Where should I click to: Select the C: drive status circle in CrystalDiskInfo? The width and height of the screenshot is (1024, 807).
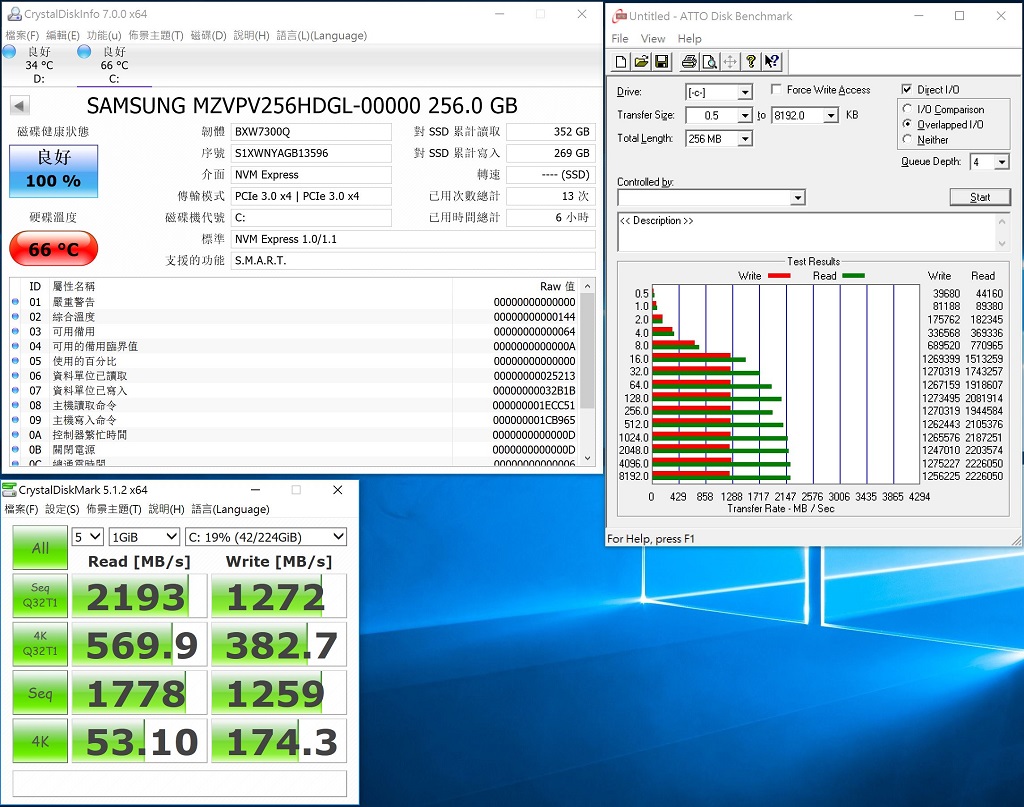tap(84, 52)
